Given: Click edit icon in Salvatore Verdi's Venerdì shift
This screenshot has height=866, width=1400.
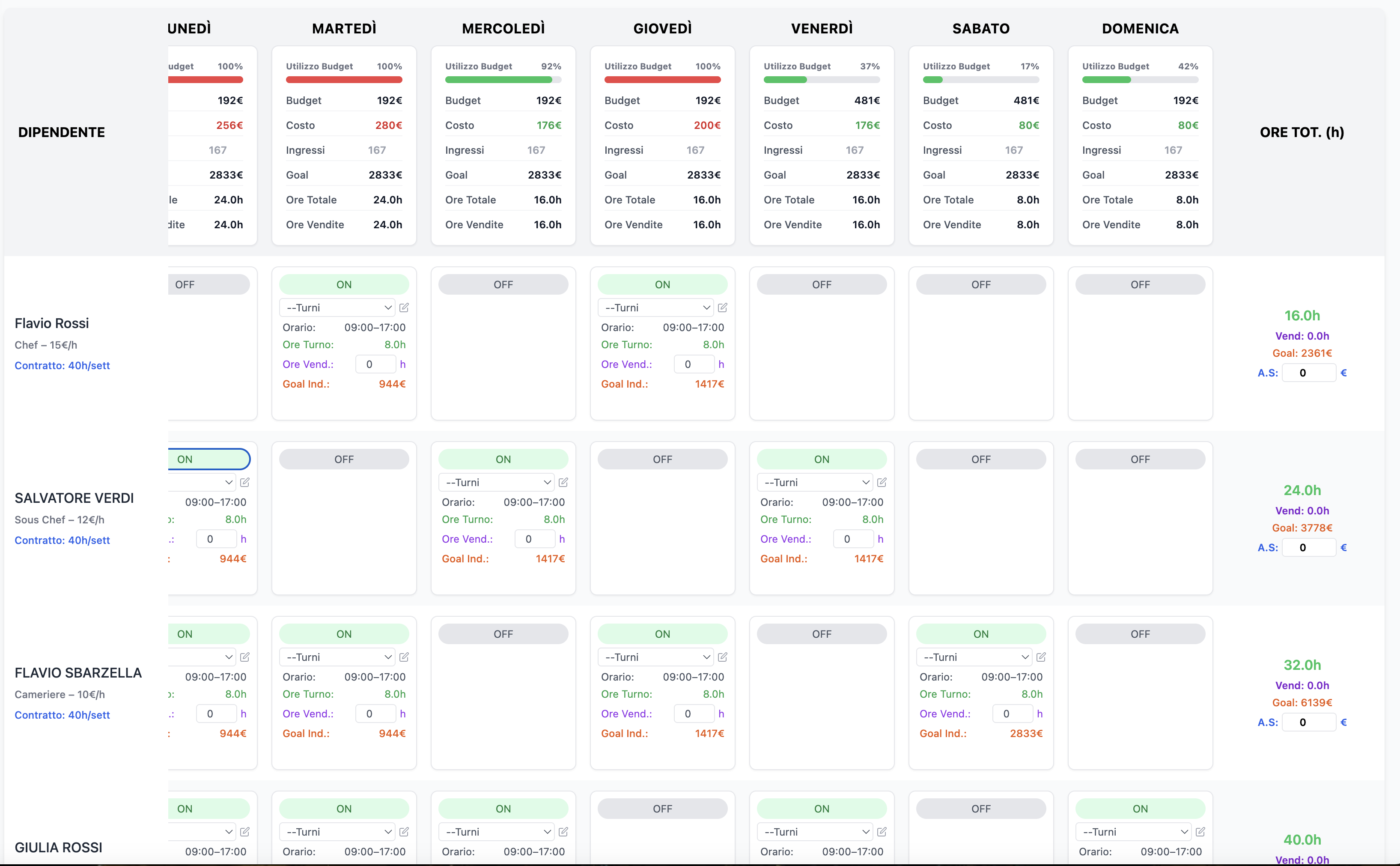Looking at the screenshot, I should tap(882, 482).
